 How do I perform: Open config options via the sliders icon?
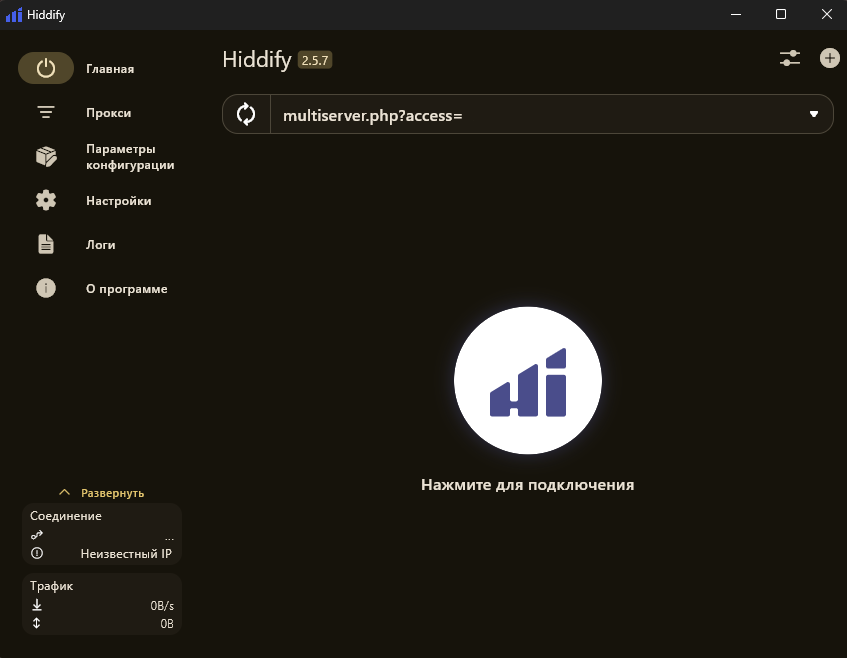[x=789, y=58]
